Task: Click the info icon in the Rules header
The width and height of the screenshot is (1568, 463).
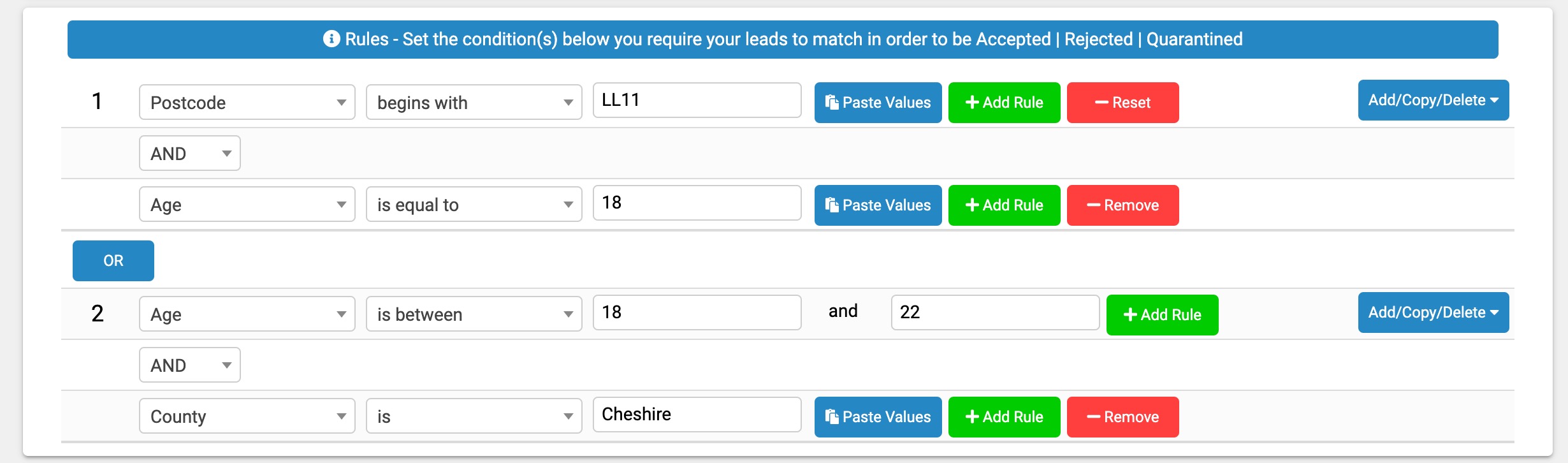Action: (331, 39)
